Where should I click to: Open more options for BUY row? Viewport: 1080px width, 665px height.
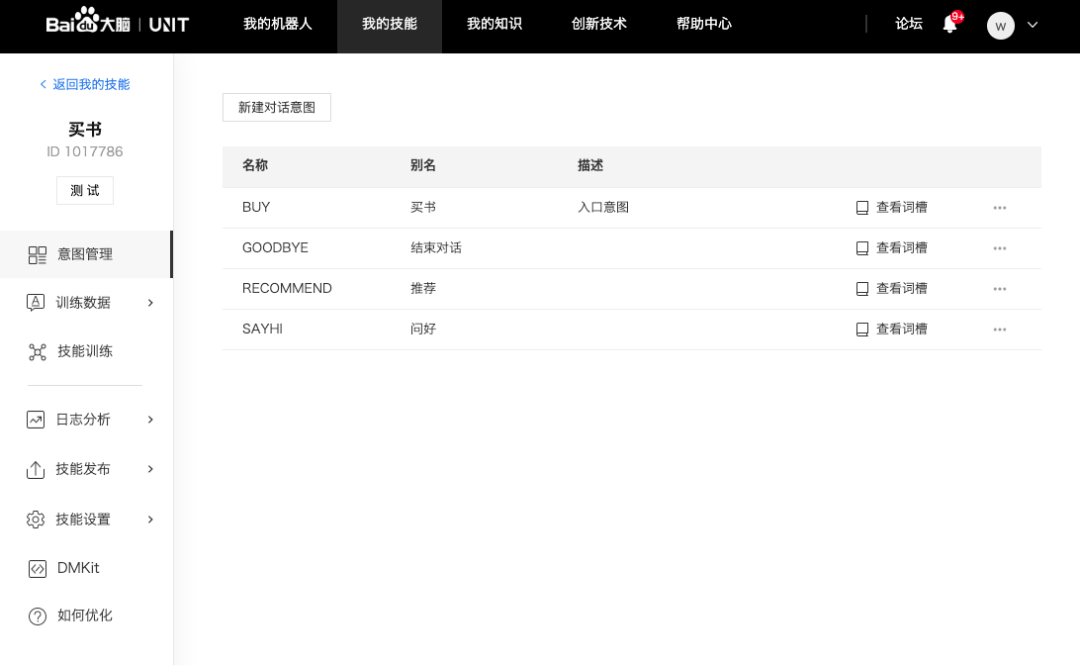[999, 208]
